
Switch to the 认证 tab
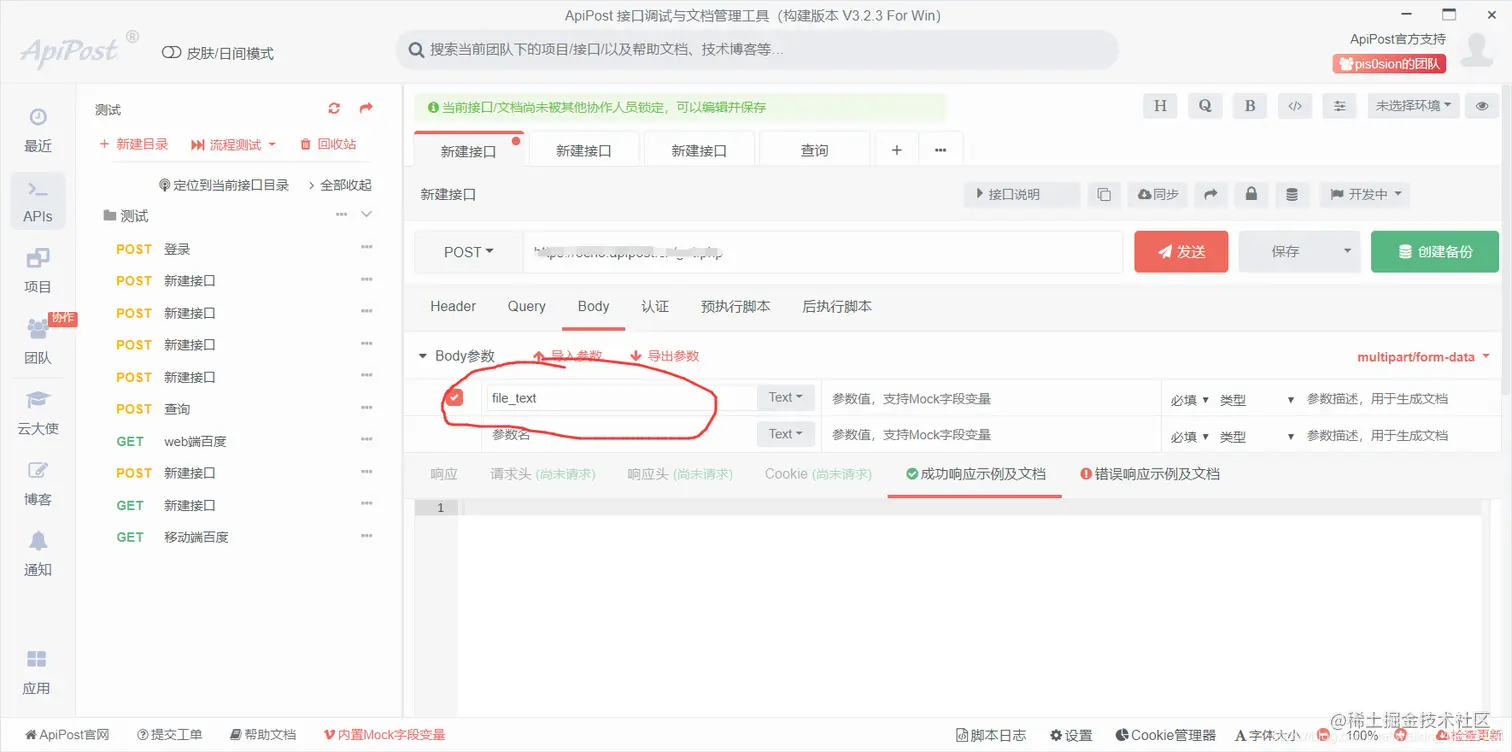click(655, 307)
